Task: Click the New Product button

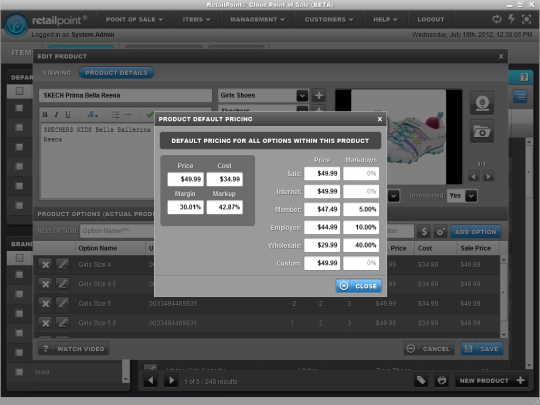Action: pos(492,381)
